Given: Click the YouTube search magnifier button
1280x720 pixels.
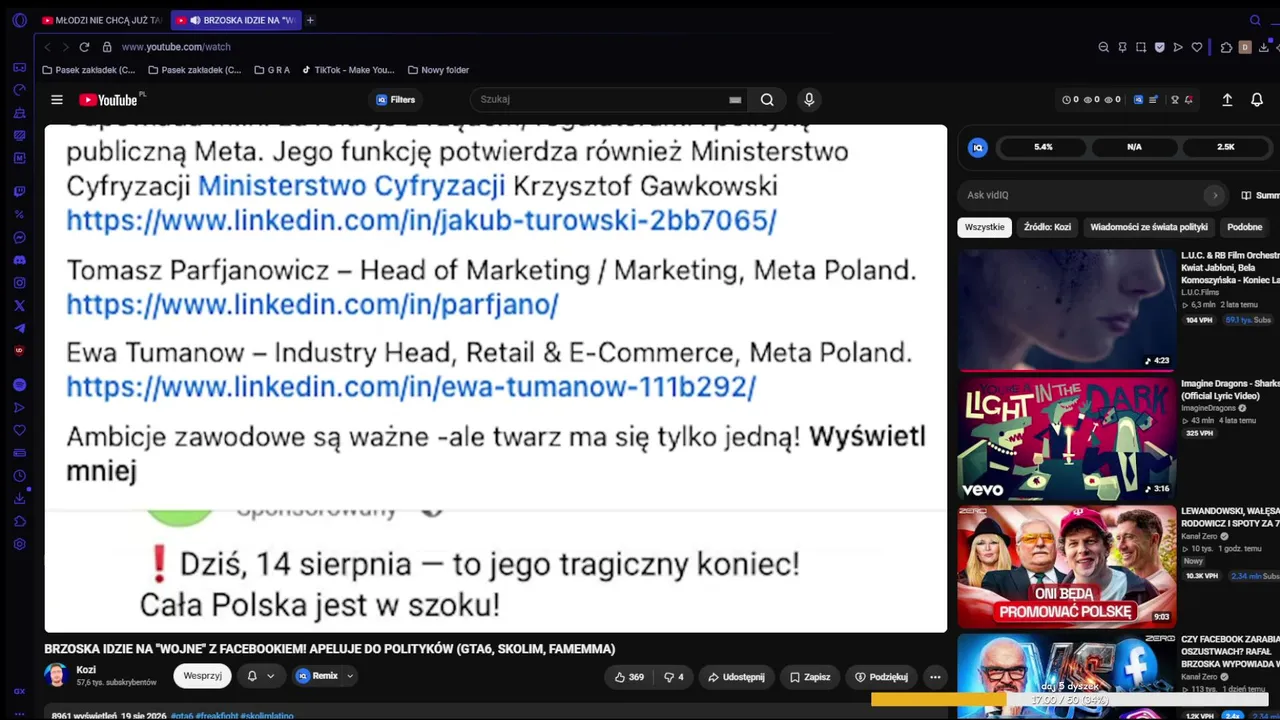Looking at the screenshot, I should click(x=767, y=100).
